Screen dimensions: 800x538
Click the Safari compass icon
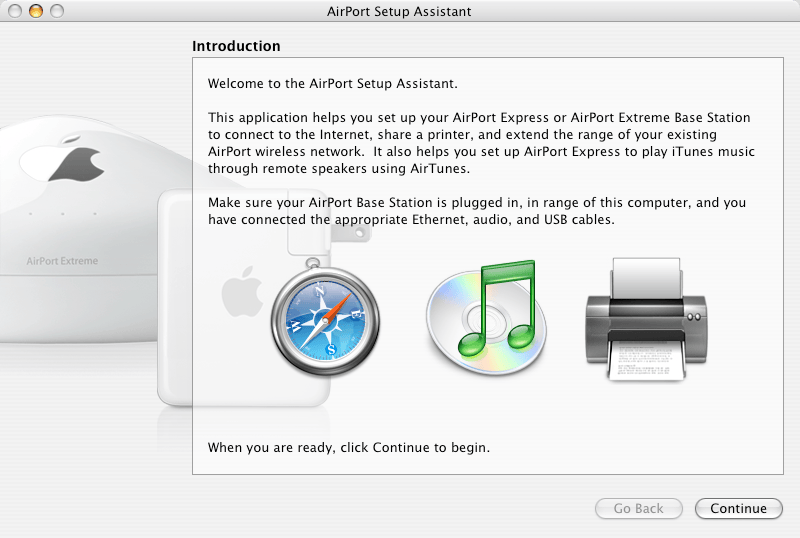(x=325, y=319)
